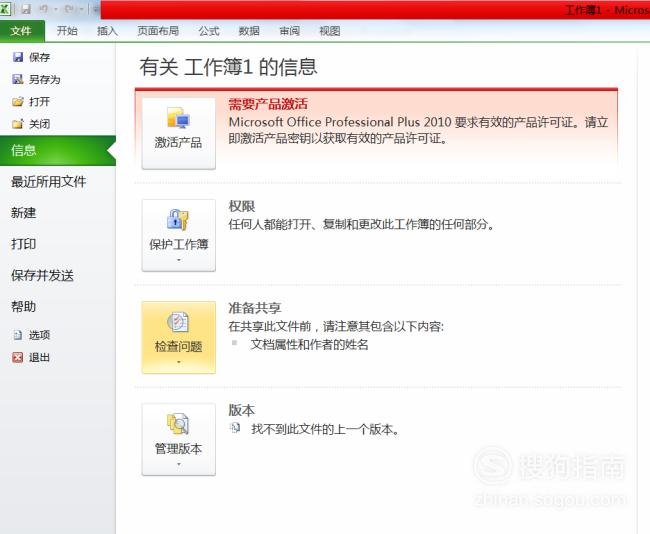Click the 版本 section heading
Screen dimensions: 650x534
242,410
